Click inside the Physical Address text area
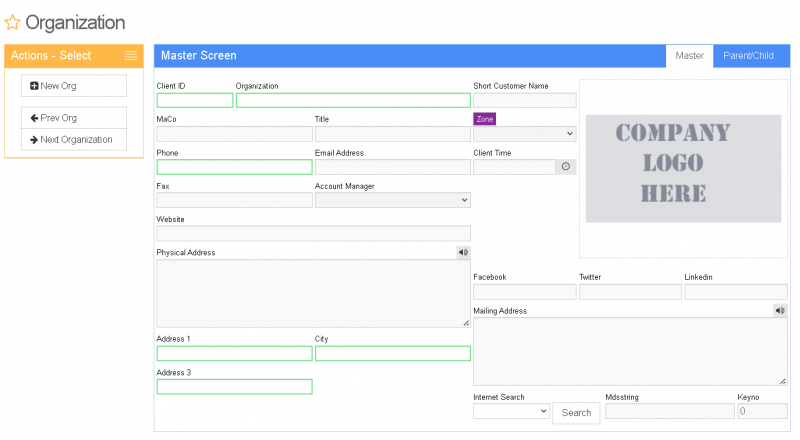Image resolution: width=800 pixels, height=440 pixels. pos(312,293)
